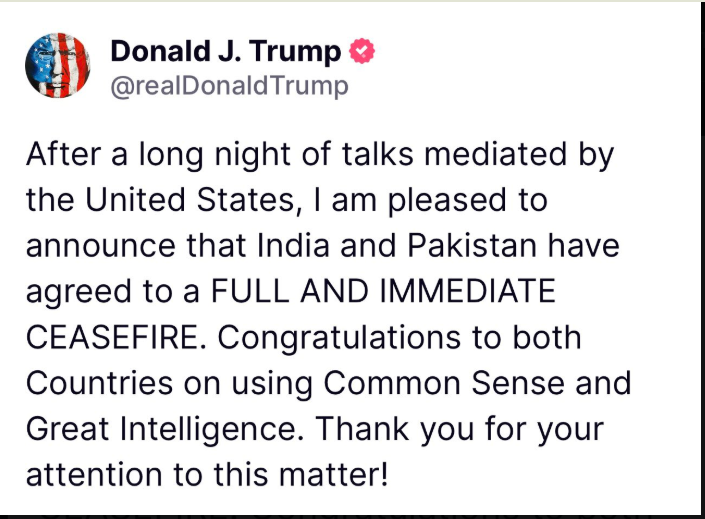Select the phrase FULL AND IMMEDIATE
This screenshot has height=519, width=705.
coord(384,291)
